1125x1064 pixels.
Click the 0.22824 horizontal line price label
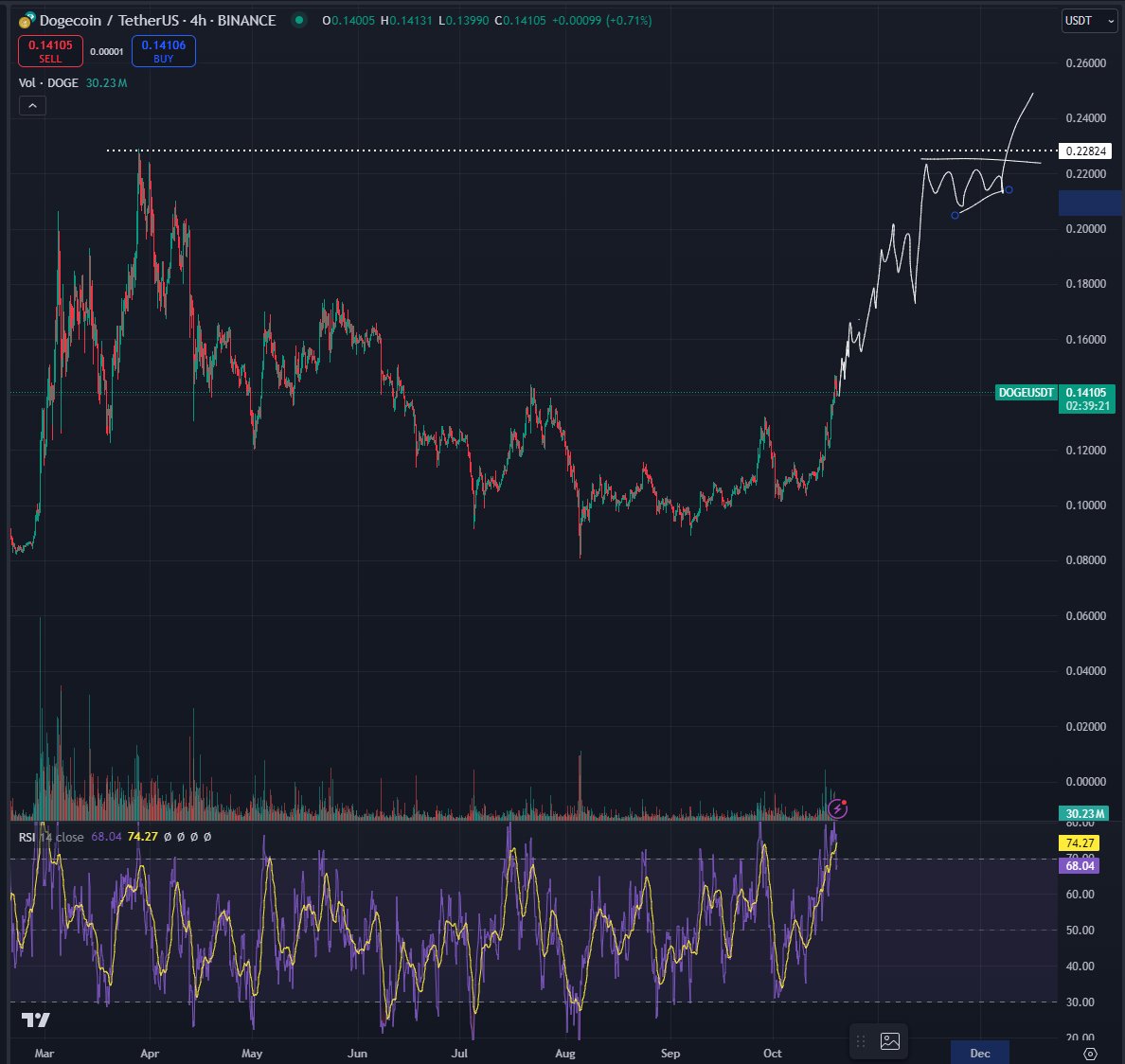click(x=1085, y=151)
